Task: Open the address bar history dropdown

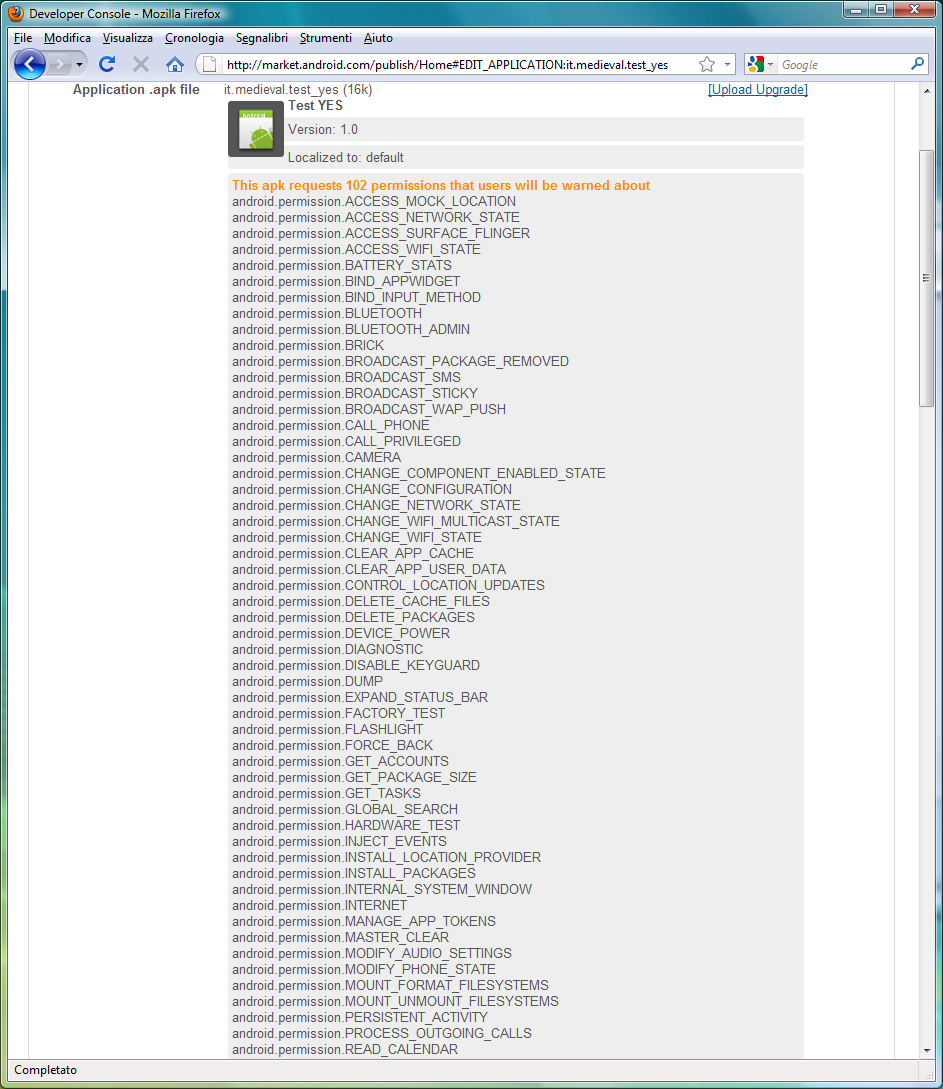Action: coord(727,65)
